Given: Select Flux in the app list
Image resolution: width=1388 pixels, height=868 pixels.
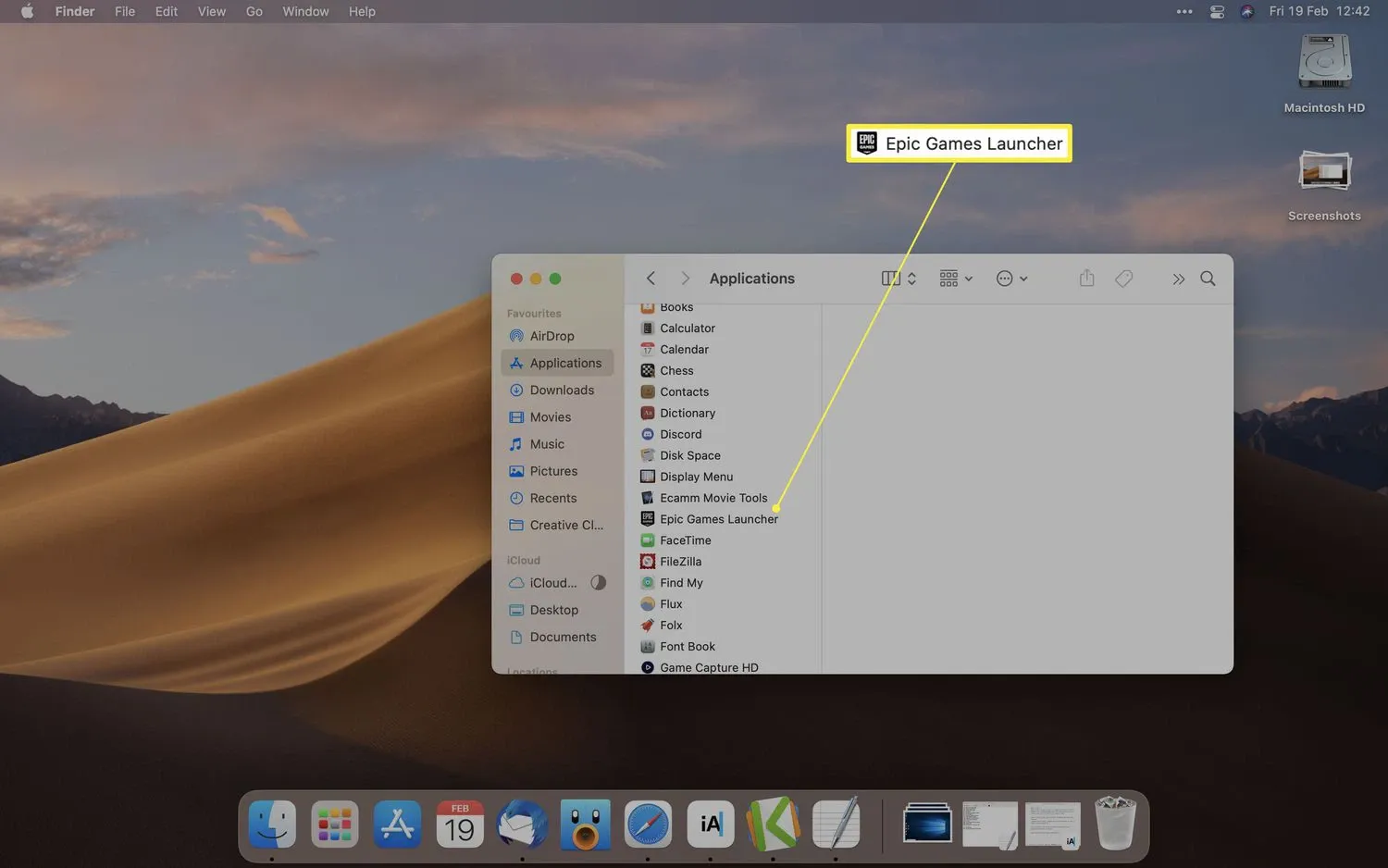Looking at the screenshot, I should (662, 604).
